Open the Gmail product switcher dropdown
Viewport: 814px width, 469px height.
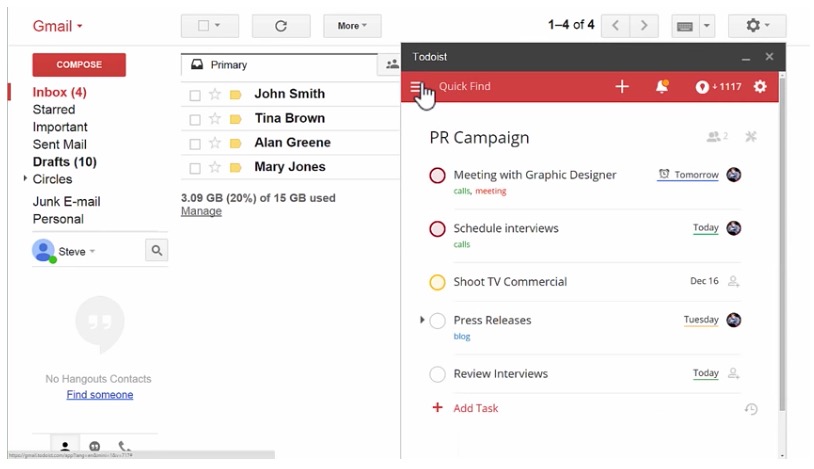tap(58, 26)
